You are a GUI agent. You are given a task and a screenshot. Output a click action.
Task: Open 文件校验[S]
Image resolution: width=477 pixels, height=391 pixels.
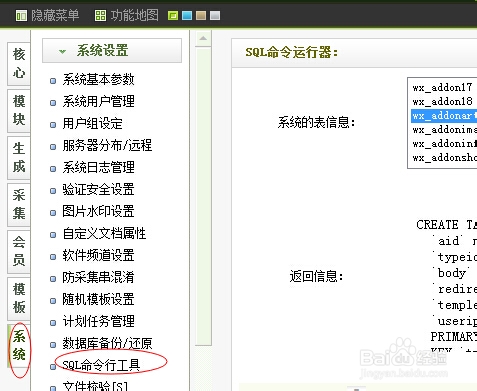click(95, 386)
